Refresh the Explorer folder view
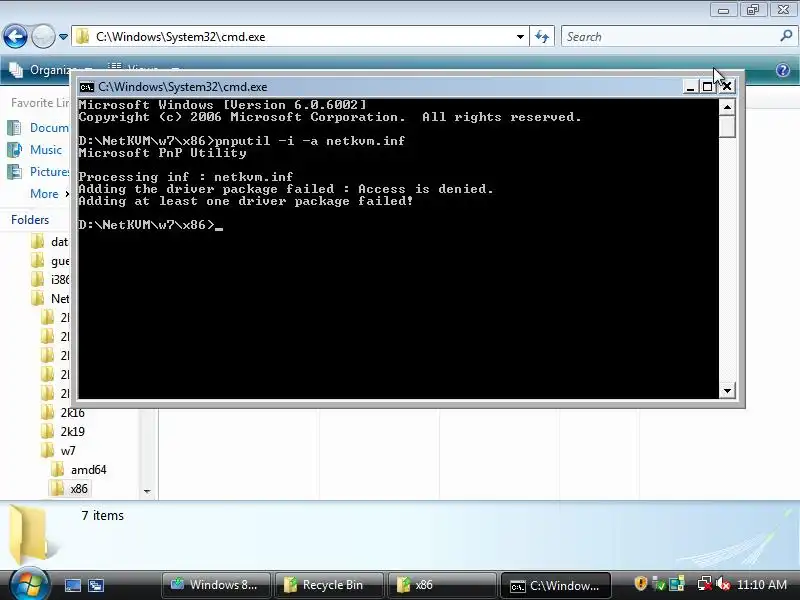This screenshot has height=600, width=800. point(542,37)
